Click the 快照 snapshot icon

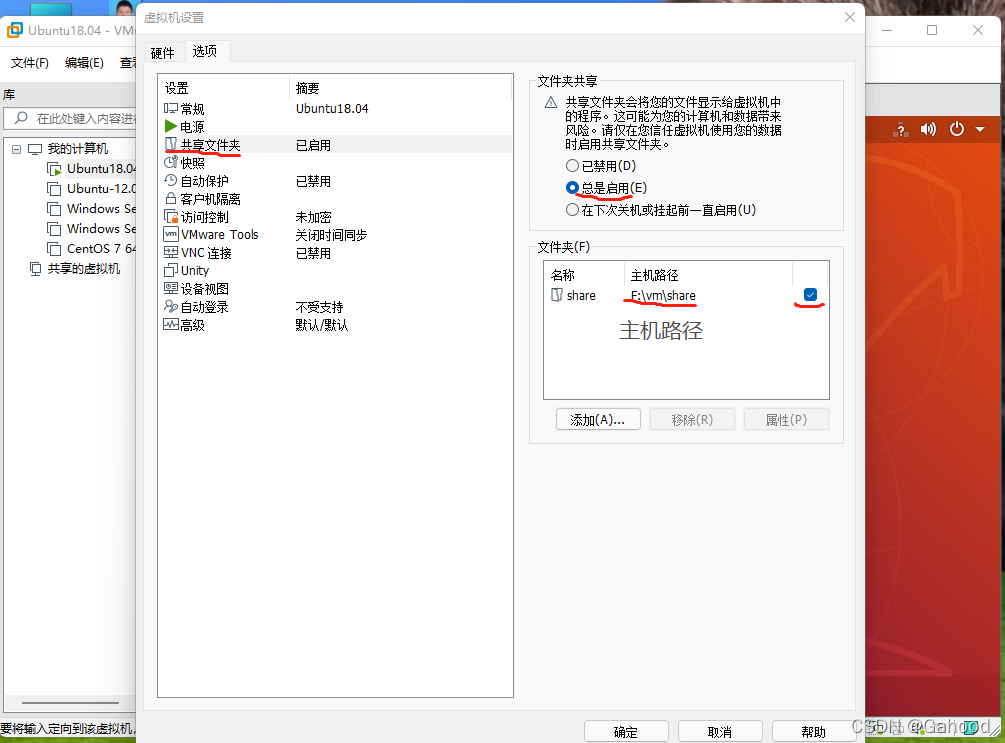click(x=170, y=162)
